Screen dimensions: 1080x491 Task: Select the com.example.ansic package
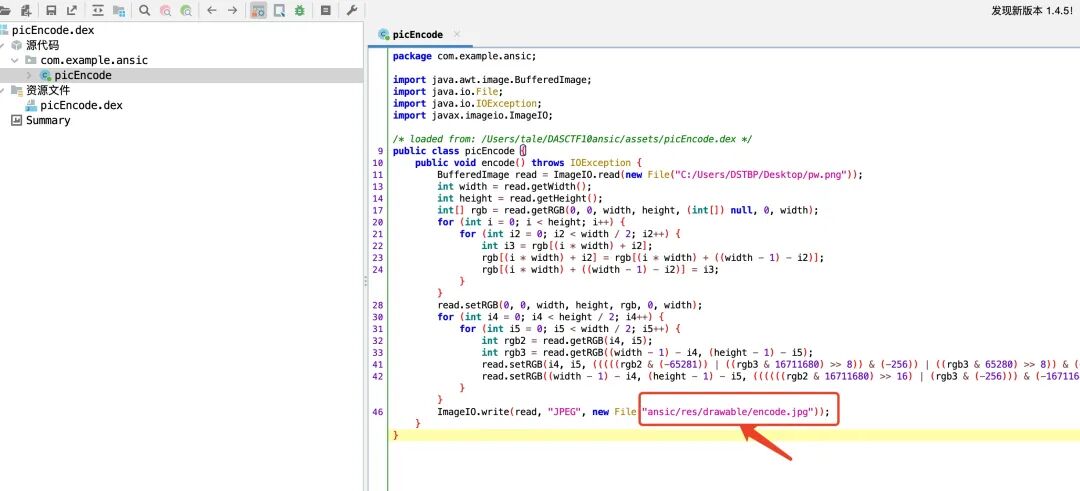pyautogui.click(x=94, y=60)
